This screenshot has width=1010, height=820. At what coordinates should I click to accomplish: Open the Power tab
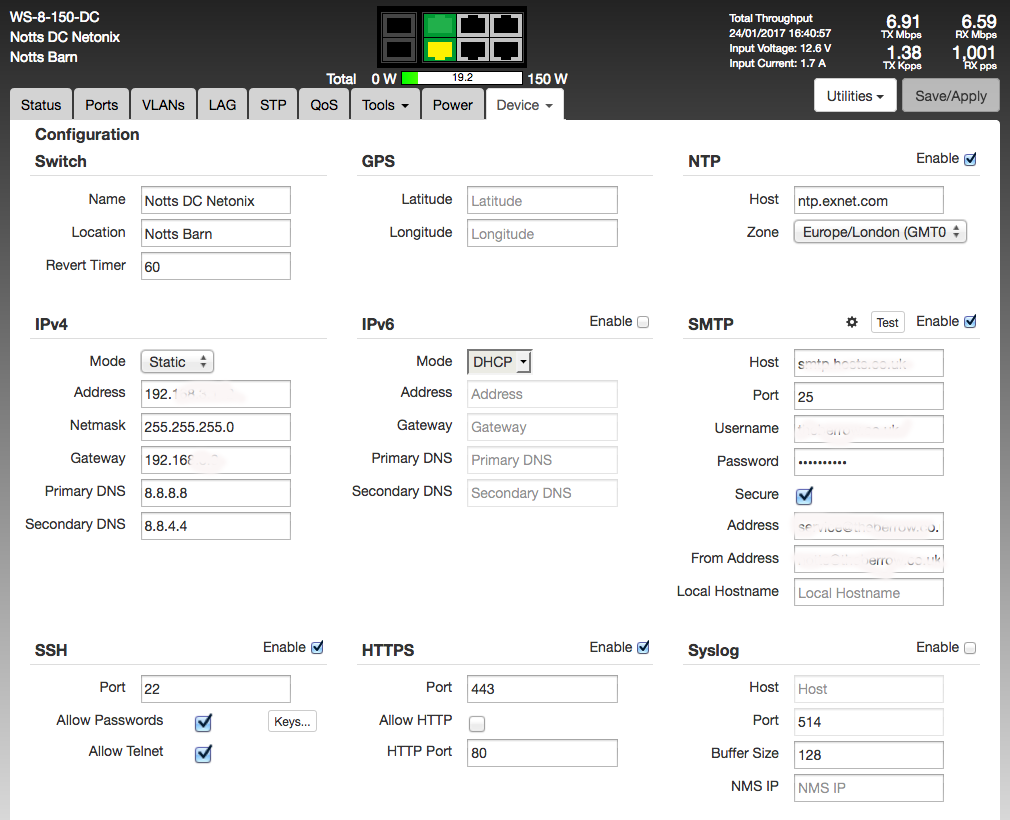[x=452, y=105]
